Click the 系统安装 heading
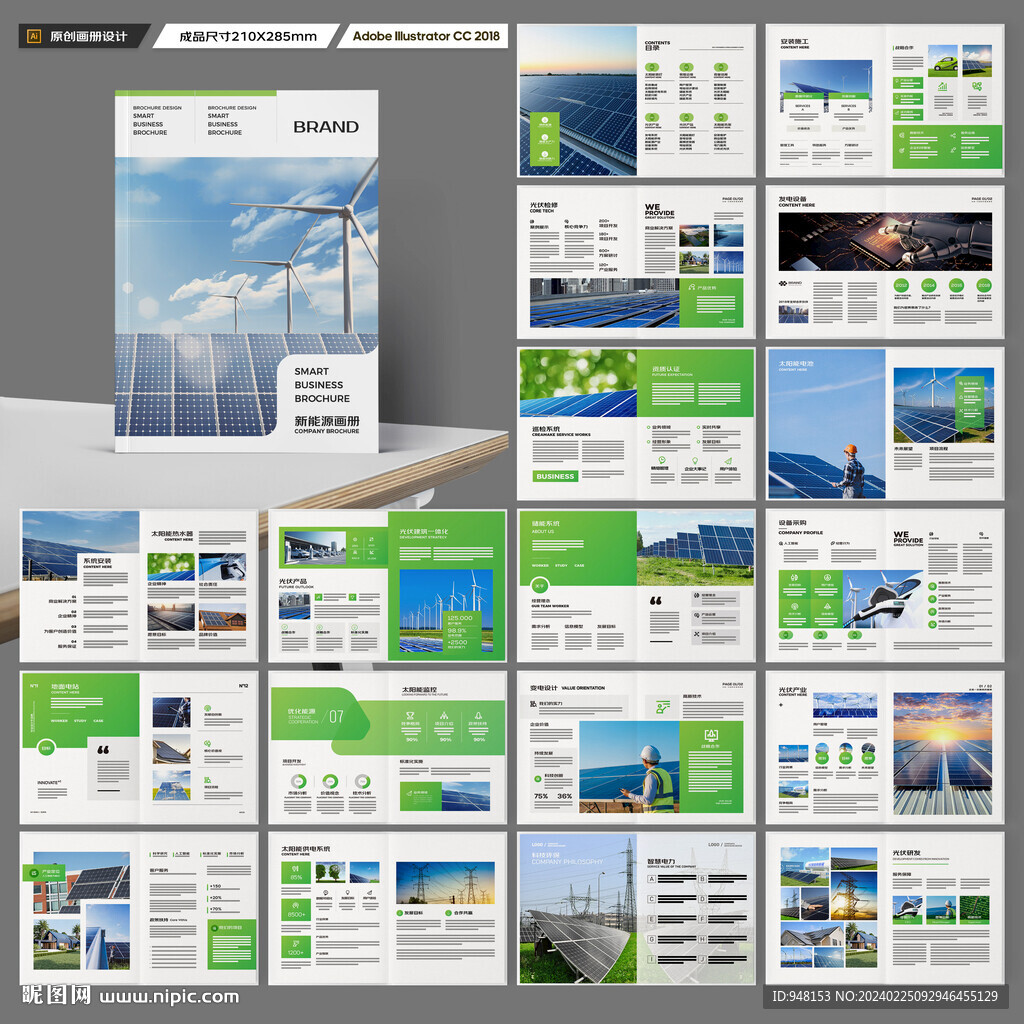This screenshot has height=1024, width=1024. click(97, 560)
